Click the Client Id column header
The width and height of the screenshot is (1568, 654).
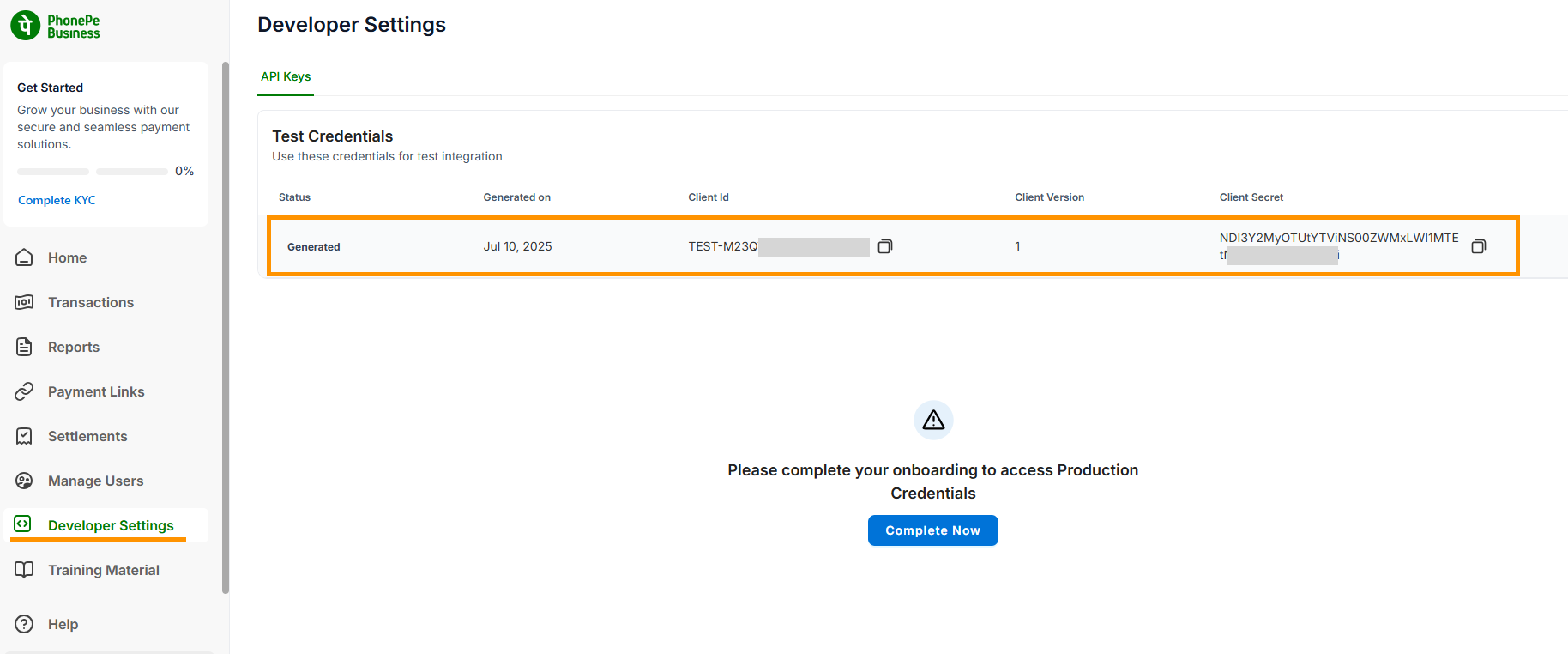pyautogui.click(x=709, y=197)
